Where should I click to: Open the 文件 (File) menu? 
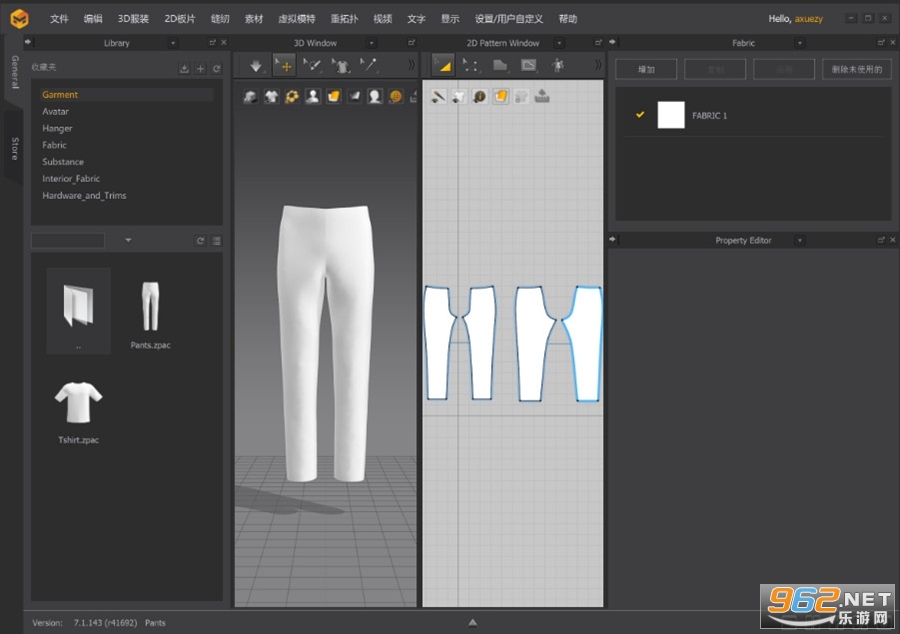pos(59,19)
